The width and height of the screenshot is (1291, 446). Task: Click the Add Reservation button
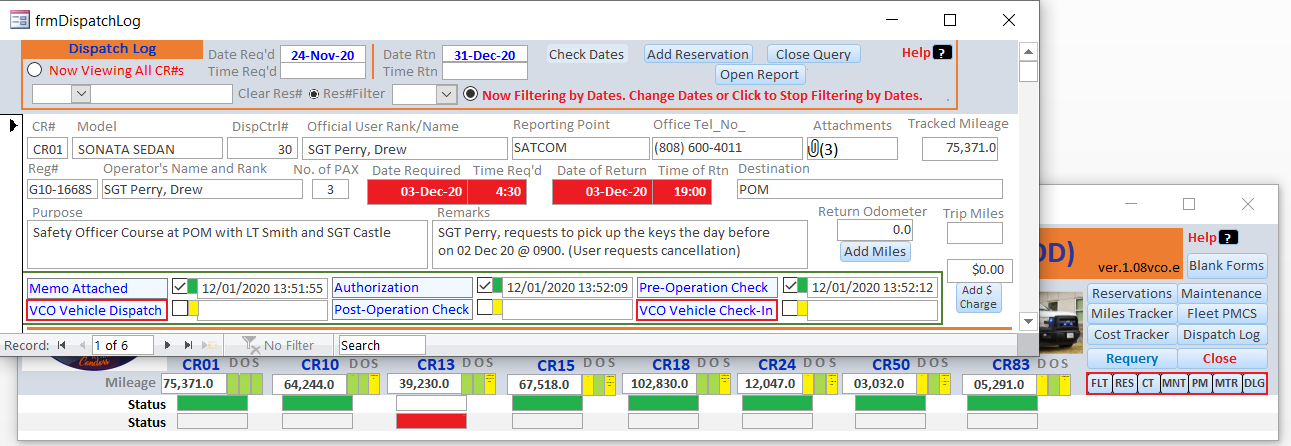point(699,55)
